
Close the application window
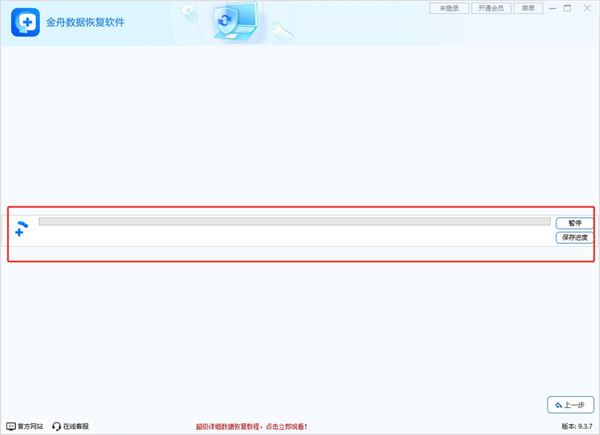pyautogui.click(x=587, y=8)
